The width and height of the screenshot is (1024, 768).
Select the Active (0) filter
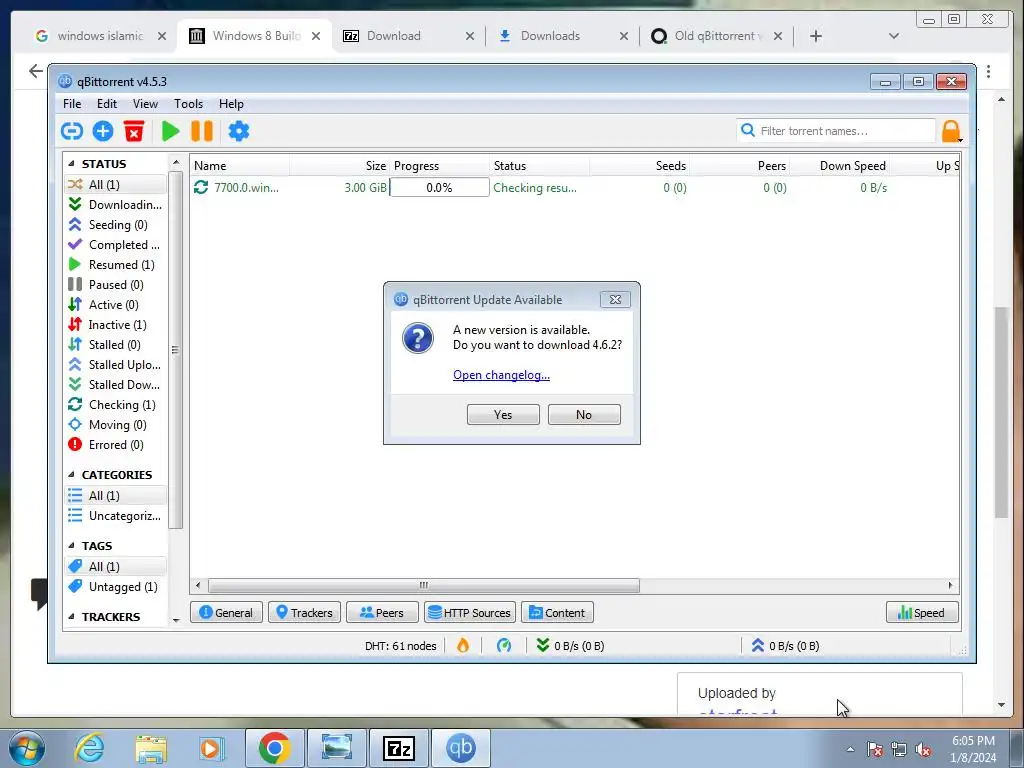tap(115, 305)
